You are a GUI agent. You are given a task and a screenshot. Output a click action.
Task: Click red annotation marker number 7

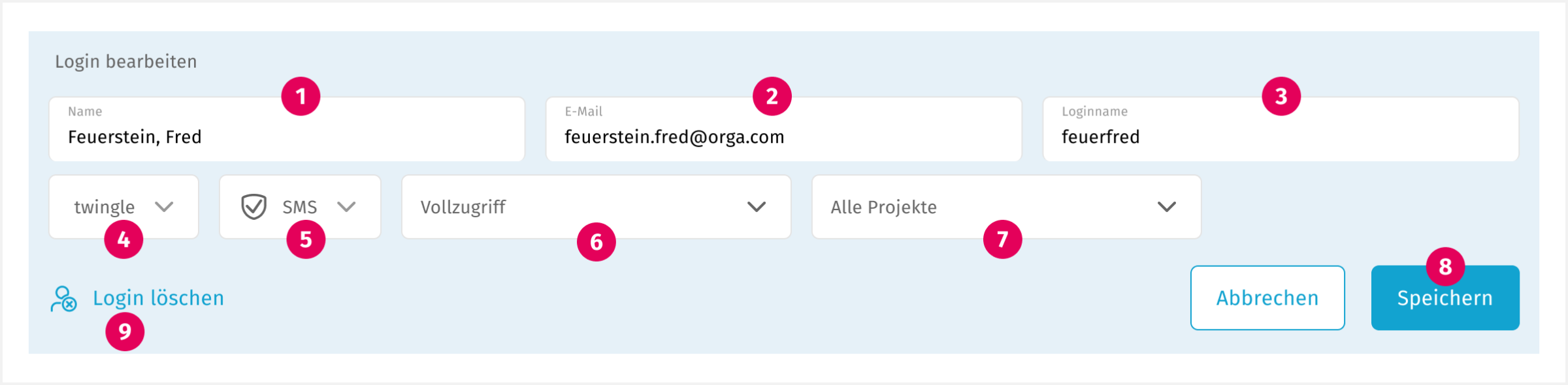click(1002, 239)
